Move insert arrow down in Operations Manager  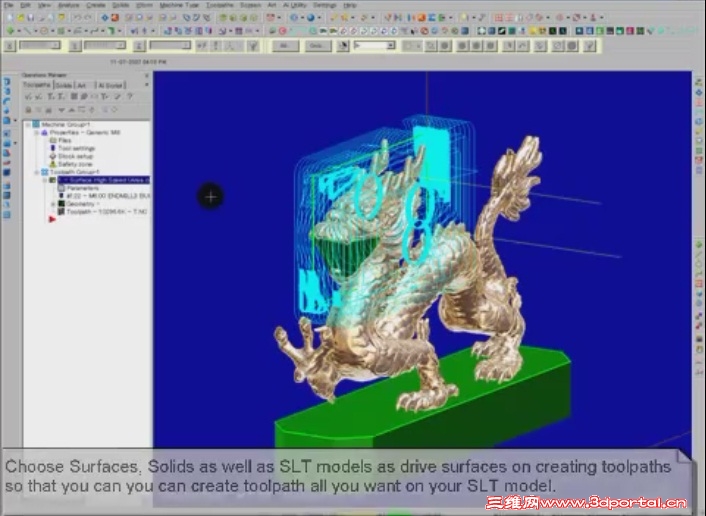pyautogui.click(x=61, y=110)
